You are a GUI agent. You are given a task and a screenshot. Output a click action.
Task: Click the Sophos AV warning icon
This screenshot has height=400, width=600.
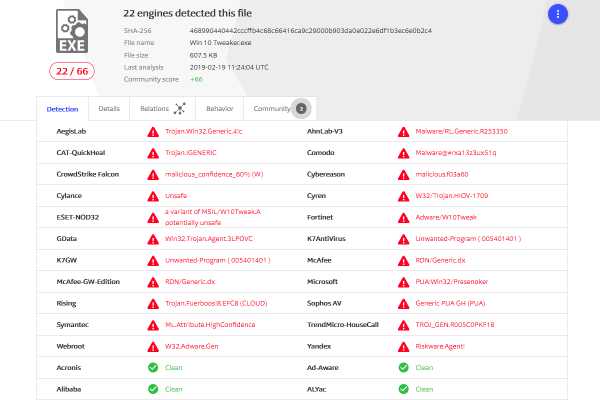pos(403,304)
